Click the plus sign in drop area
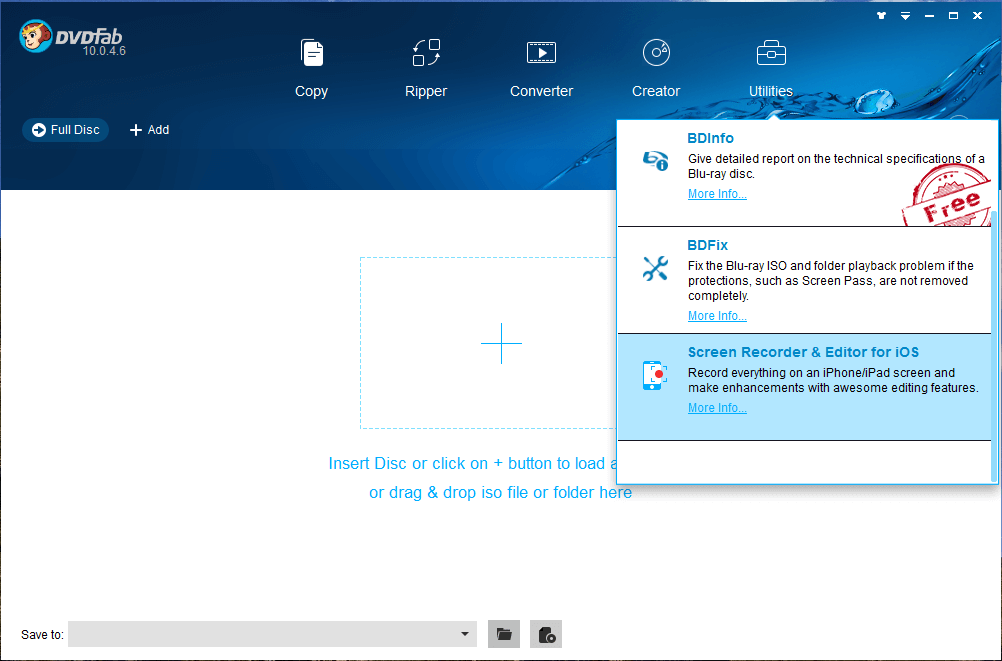This screenshot has width=1002, height=661. click(501, 343)
